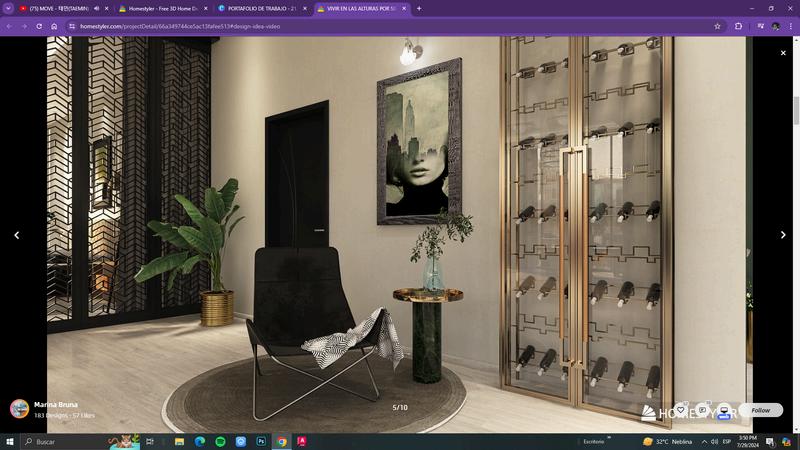The height and width of the screenshot is (450, 800).
Task: Open the 32°C Neblina weather widget
Action: [x=668, y=442]
